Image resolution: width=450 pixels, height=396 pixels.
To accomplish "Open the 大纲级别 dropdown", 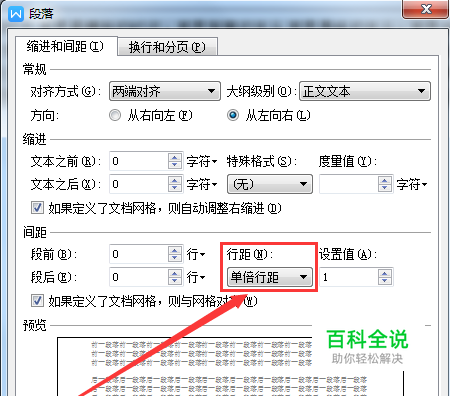I will [365, 91].
